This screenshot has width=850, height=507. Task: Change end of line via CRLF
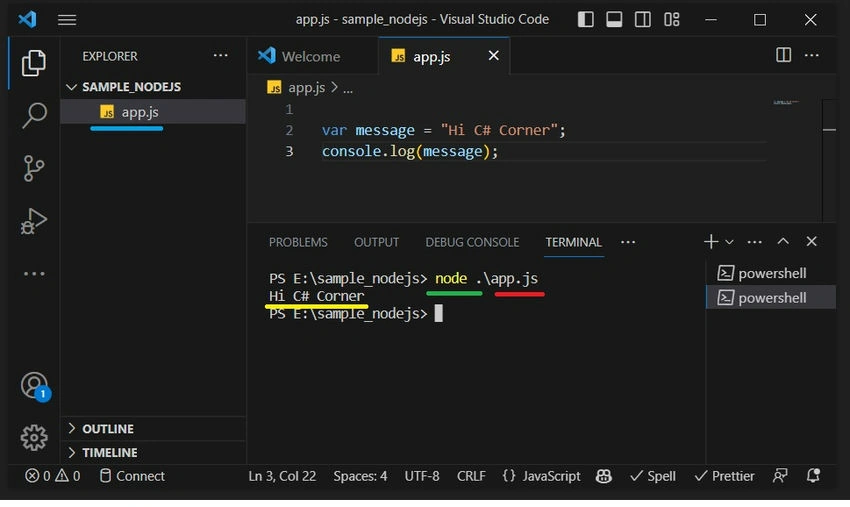pyautogui.click(x=471, y=476)
